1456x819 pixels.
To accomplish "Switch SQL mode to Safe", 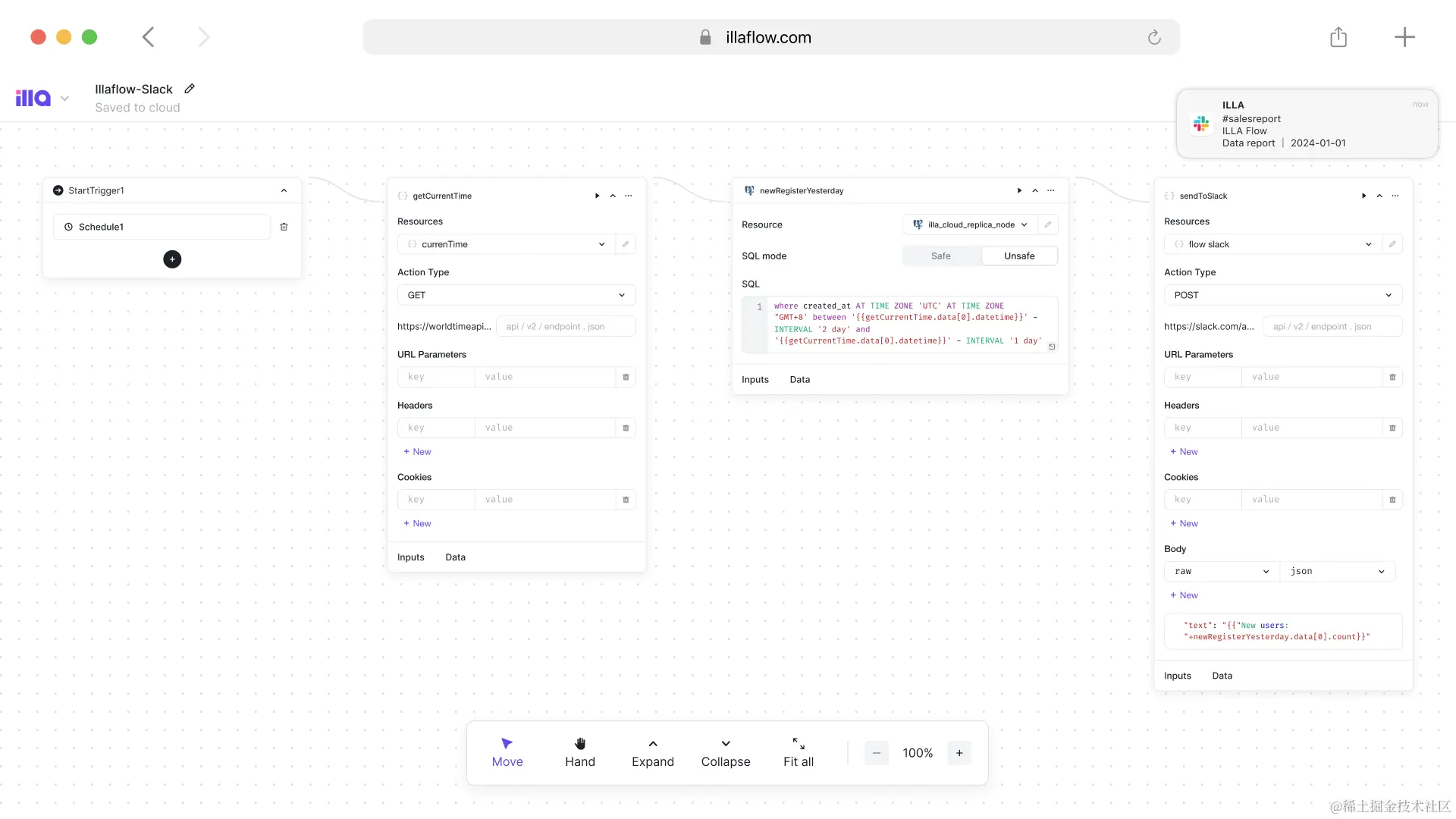I will 940,256.
